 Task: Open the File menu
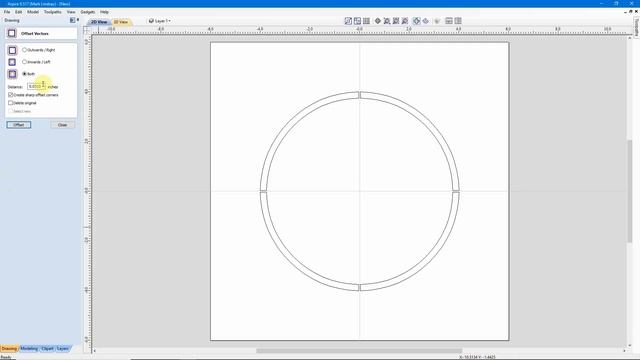(7, 12)
